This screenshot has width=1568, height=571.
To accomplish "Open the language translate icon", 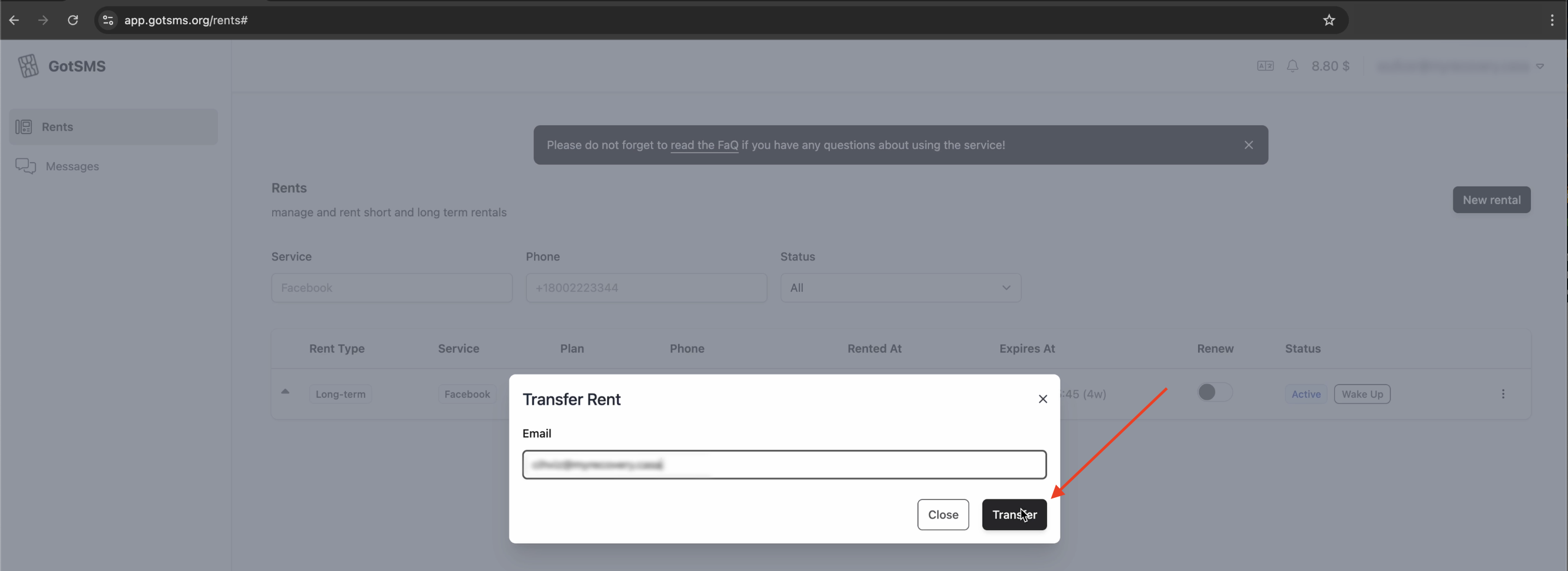I will (x=1265, y=66).
